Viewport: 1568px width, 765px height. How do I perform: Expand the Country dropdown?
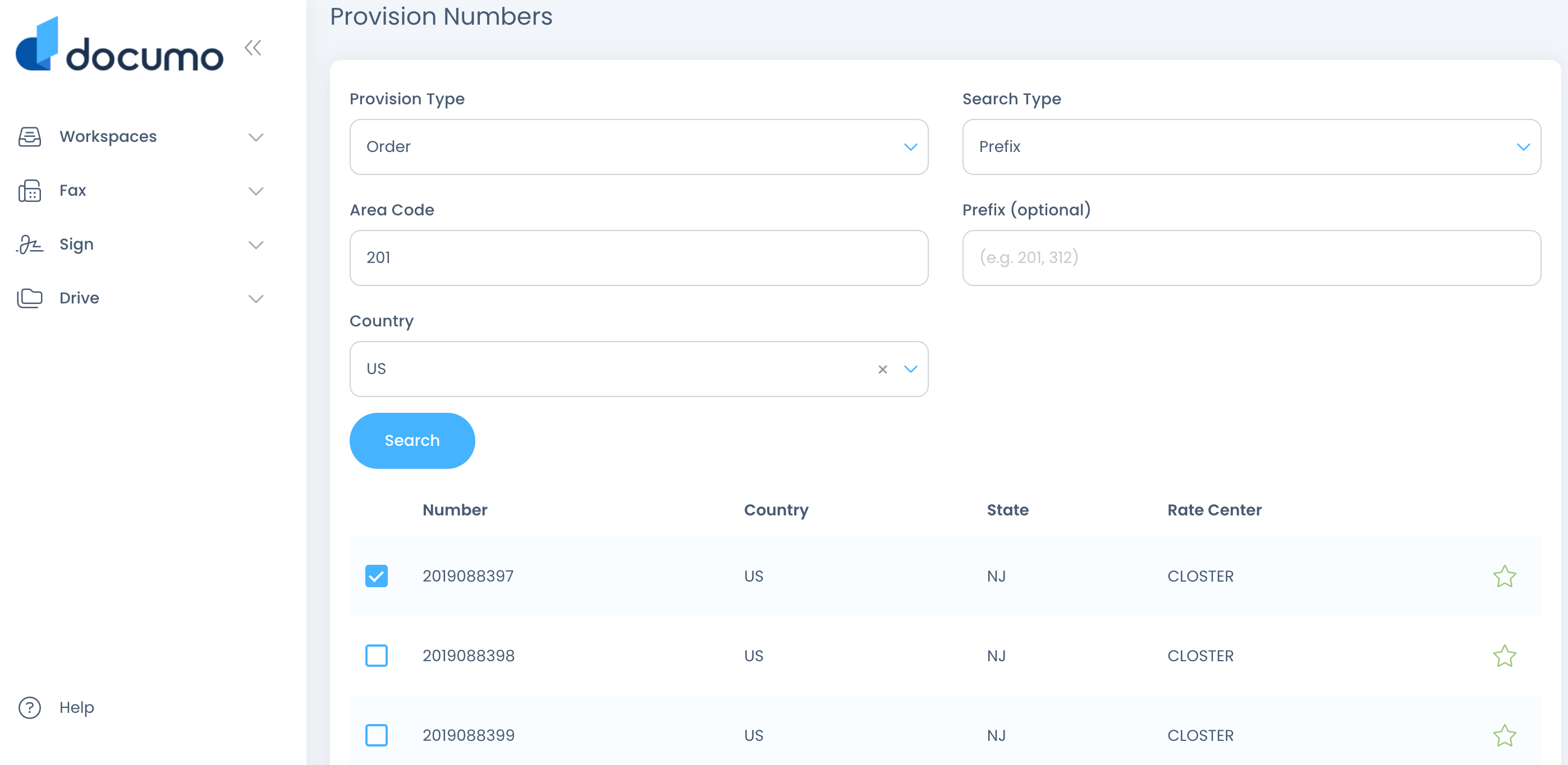click(x=910, y=369)
